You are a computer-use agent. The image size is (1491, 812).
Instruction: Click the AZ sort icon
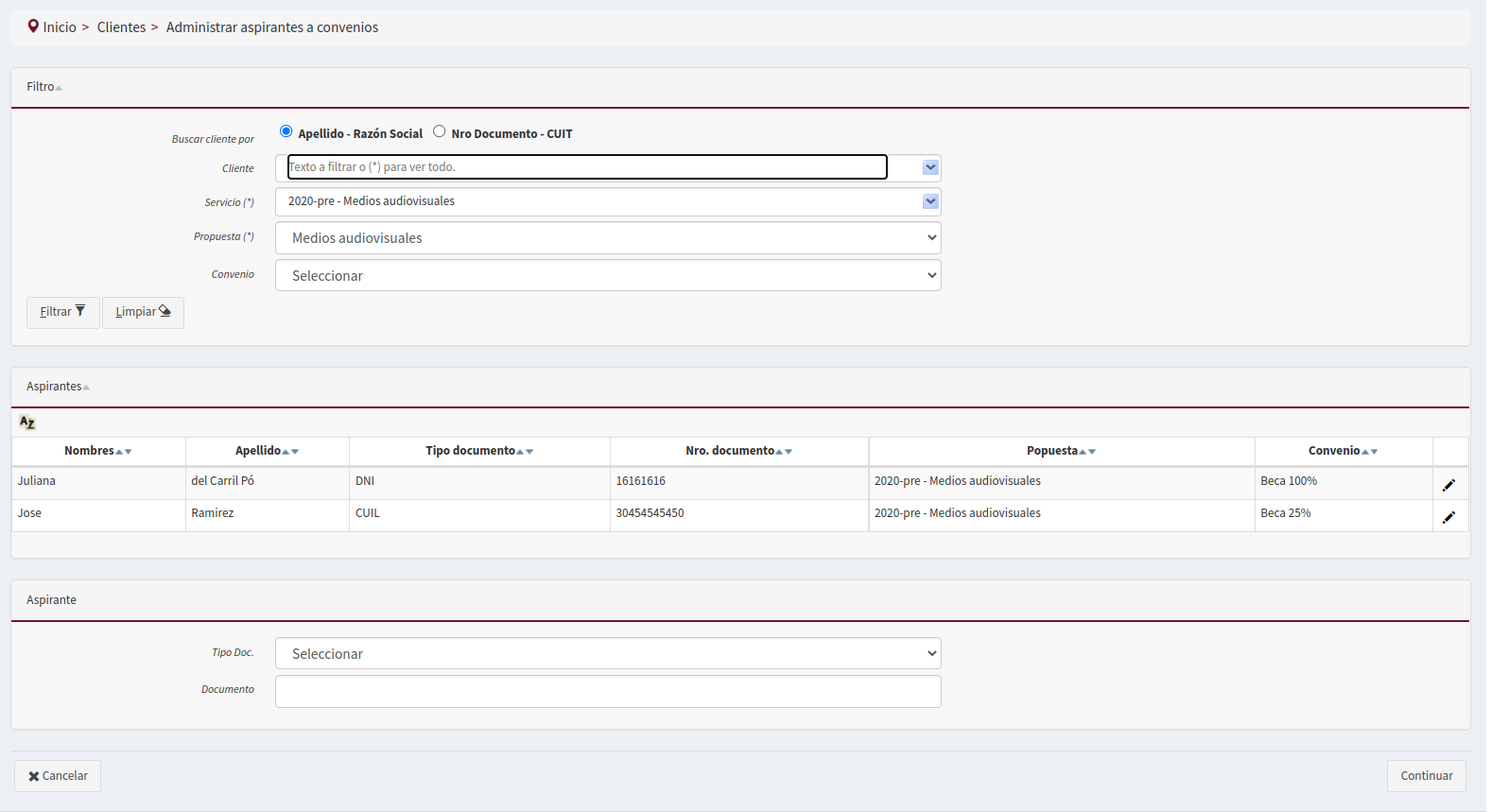click(x=27, y=423)
